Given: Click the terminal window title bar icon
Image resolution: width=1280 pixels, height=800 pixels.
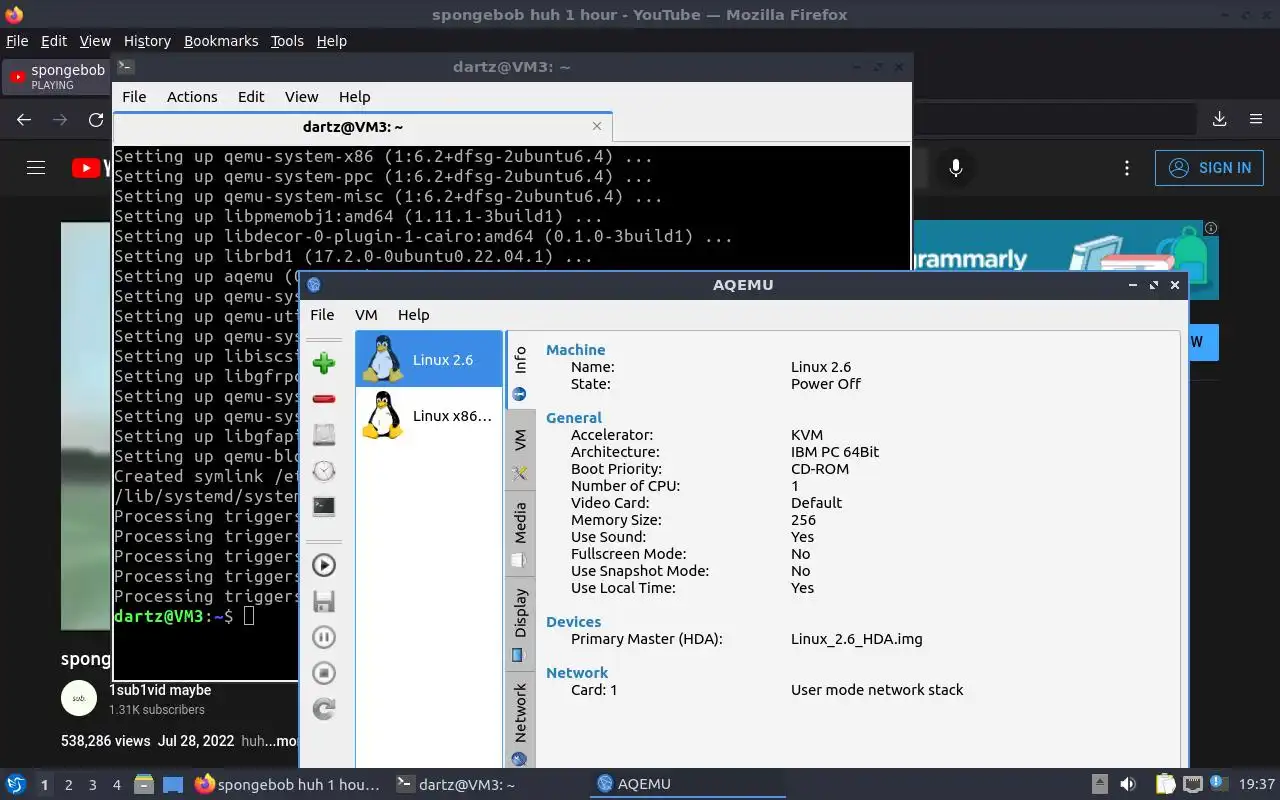Looking at the screenshot, I should (x=125, y=67).
